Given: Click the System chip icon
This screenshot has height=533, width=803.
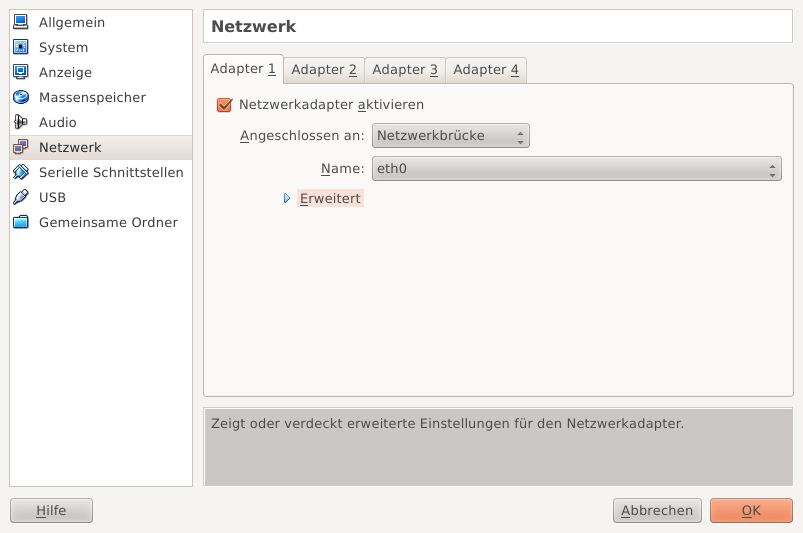Looking at the screenshot, I should (x=20, y=47).
